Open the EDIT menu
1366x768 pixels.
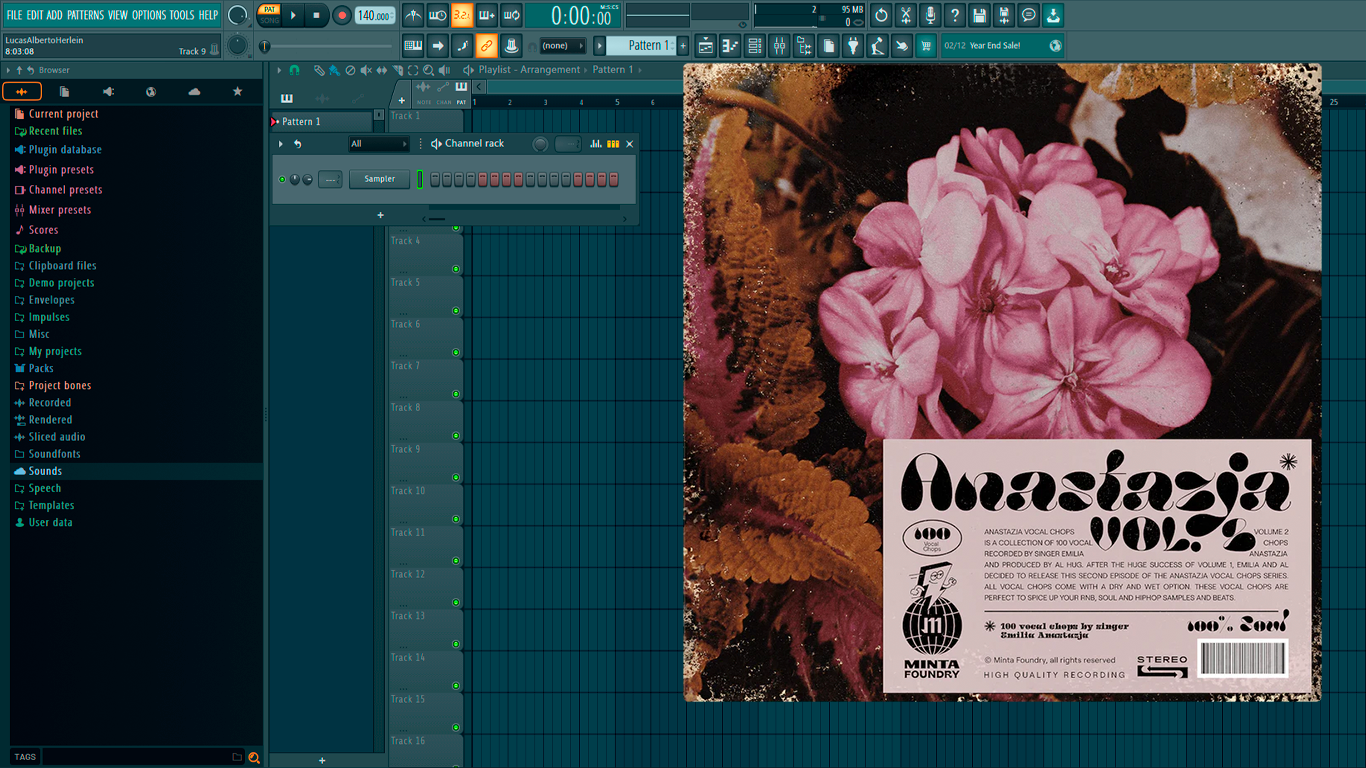click(x=35, y=15)
